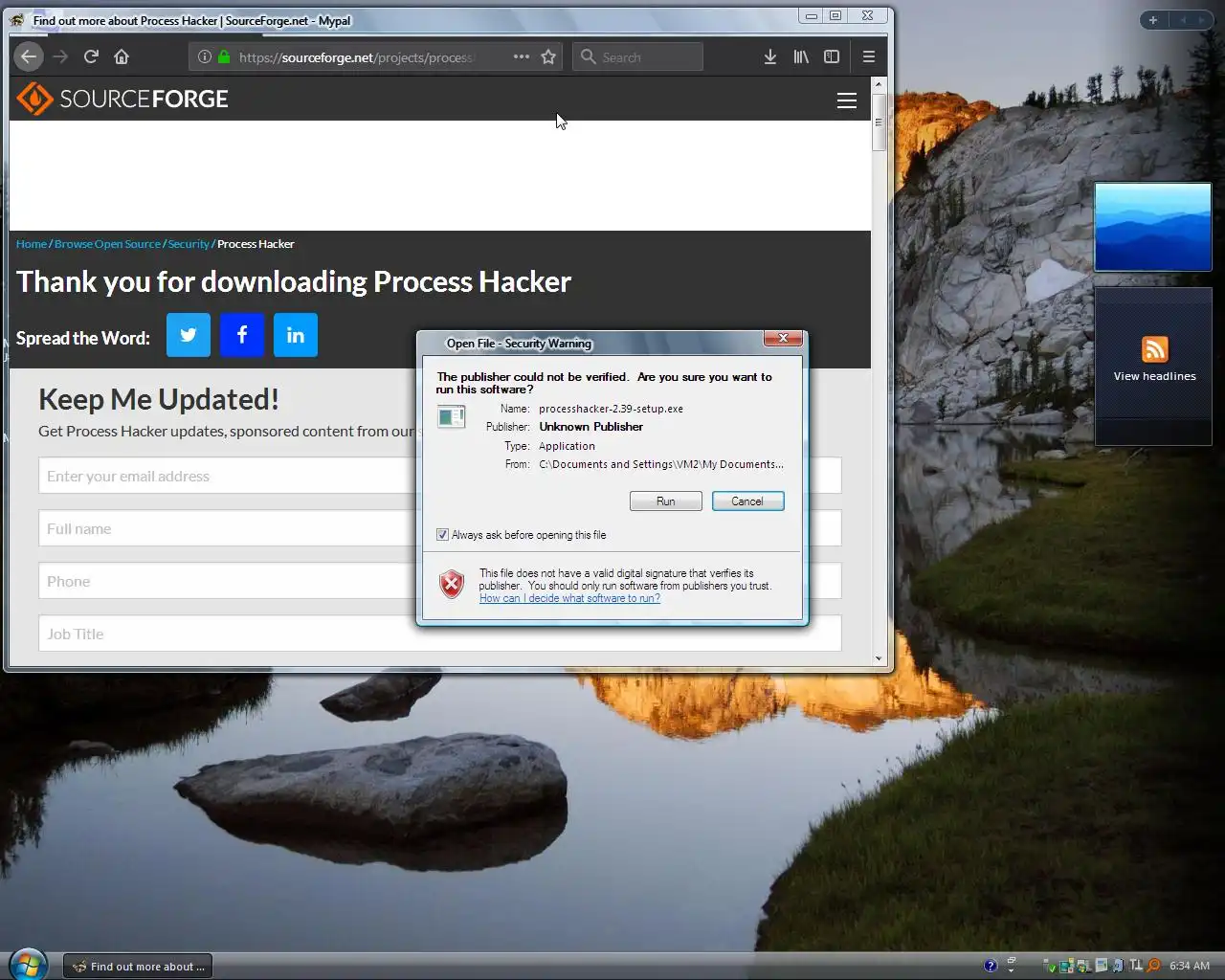Image resolution: width=1225 pixels, height=980 pixels.
Task: Toggle the browser sidebar icon
Action: [832, 57]
